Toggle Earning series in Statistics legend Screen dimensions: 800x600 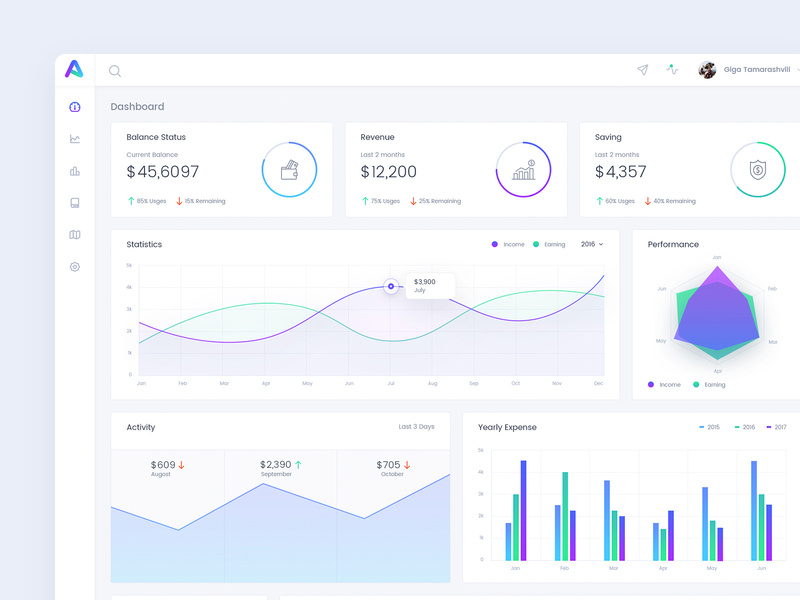click(x=549, y=244)
